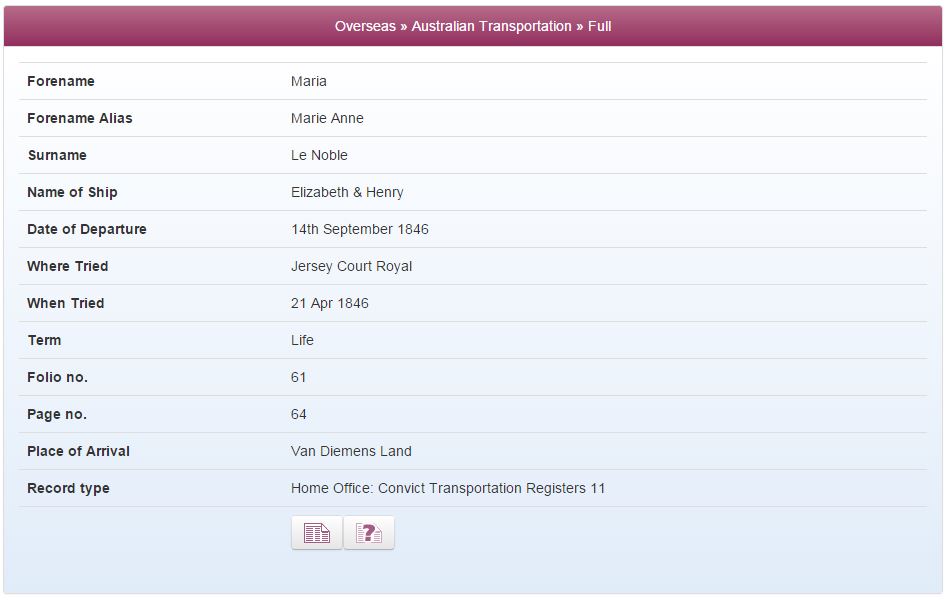Image resolution: width=946 pixels, height=600 pixels.
Task: Click the question-mark document icon button
Action: (x=369, y=533)
